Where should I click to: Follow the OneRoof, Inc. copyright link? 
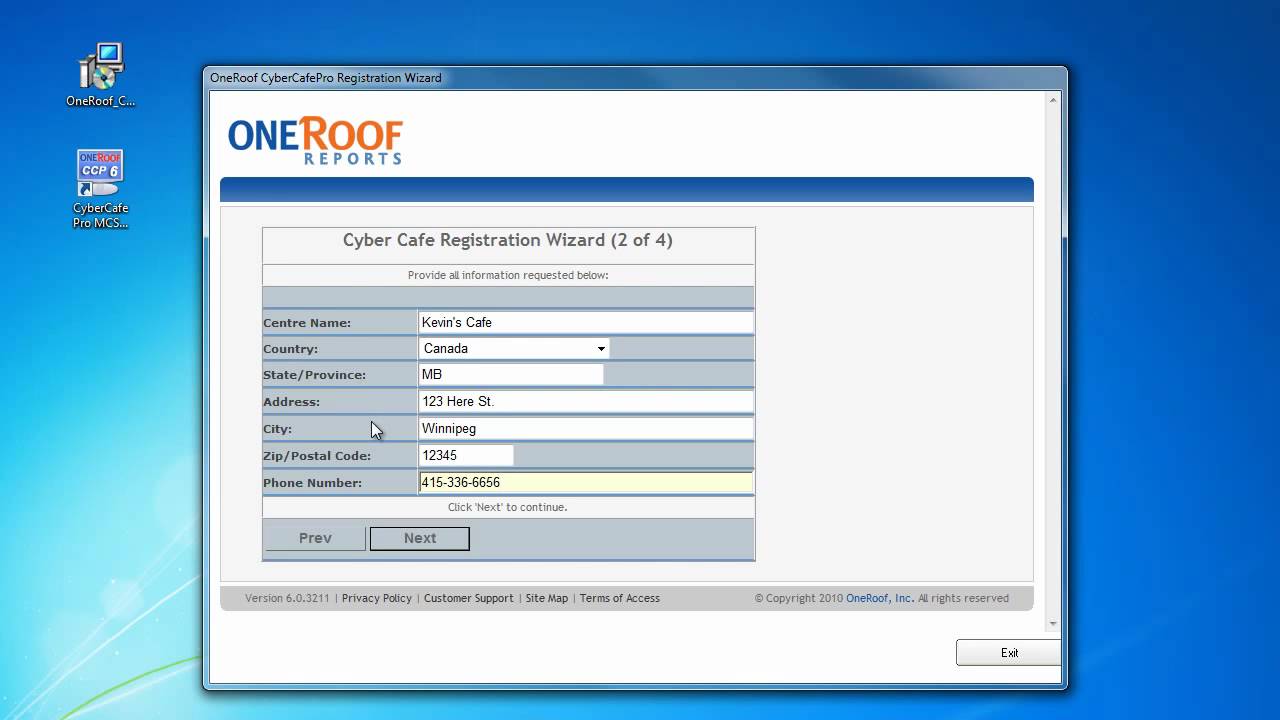(880, 598)
